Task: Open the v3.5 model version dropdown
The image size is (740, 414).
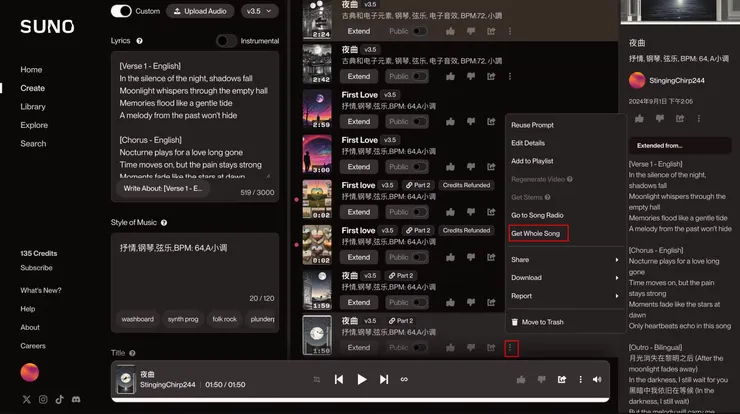Action: pyautogui.click(x=259, y=11)
